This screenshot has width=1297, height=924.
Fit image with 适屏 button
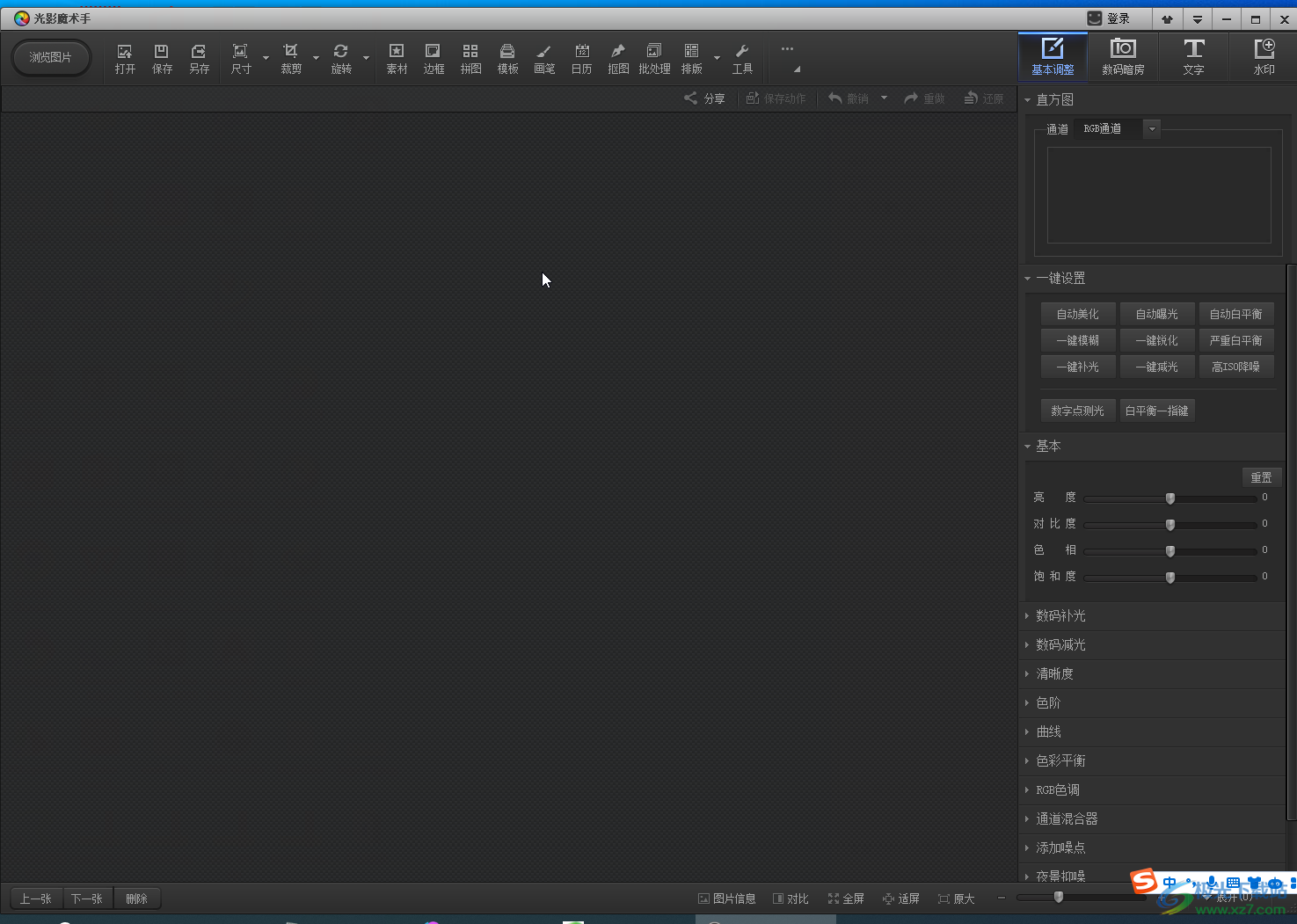pos(901,899)
